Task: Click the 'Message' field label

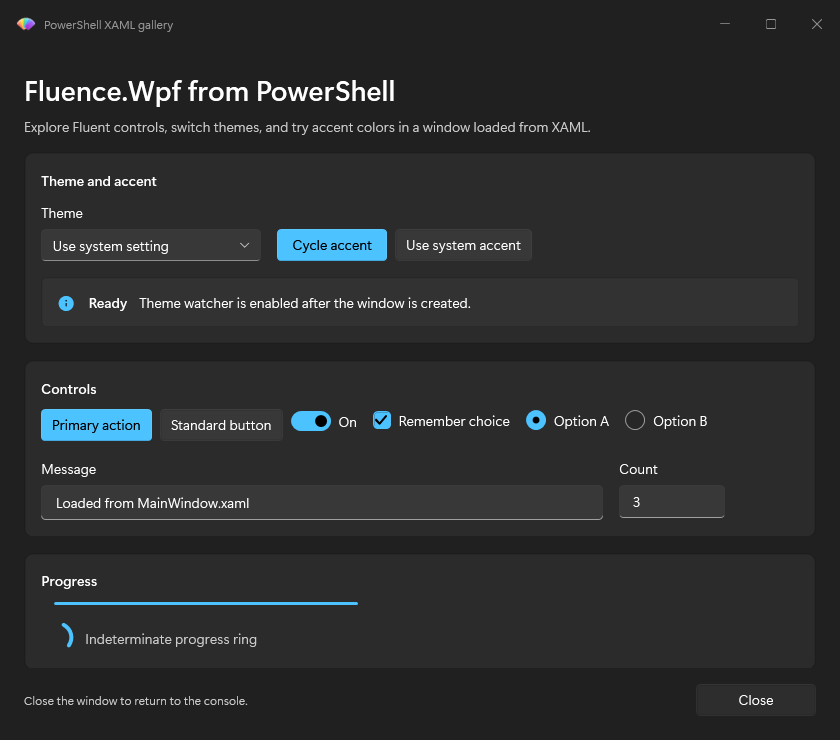Action: [69, 469]
